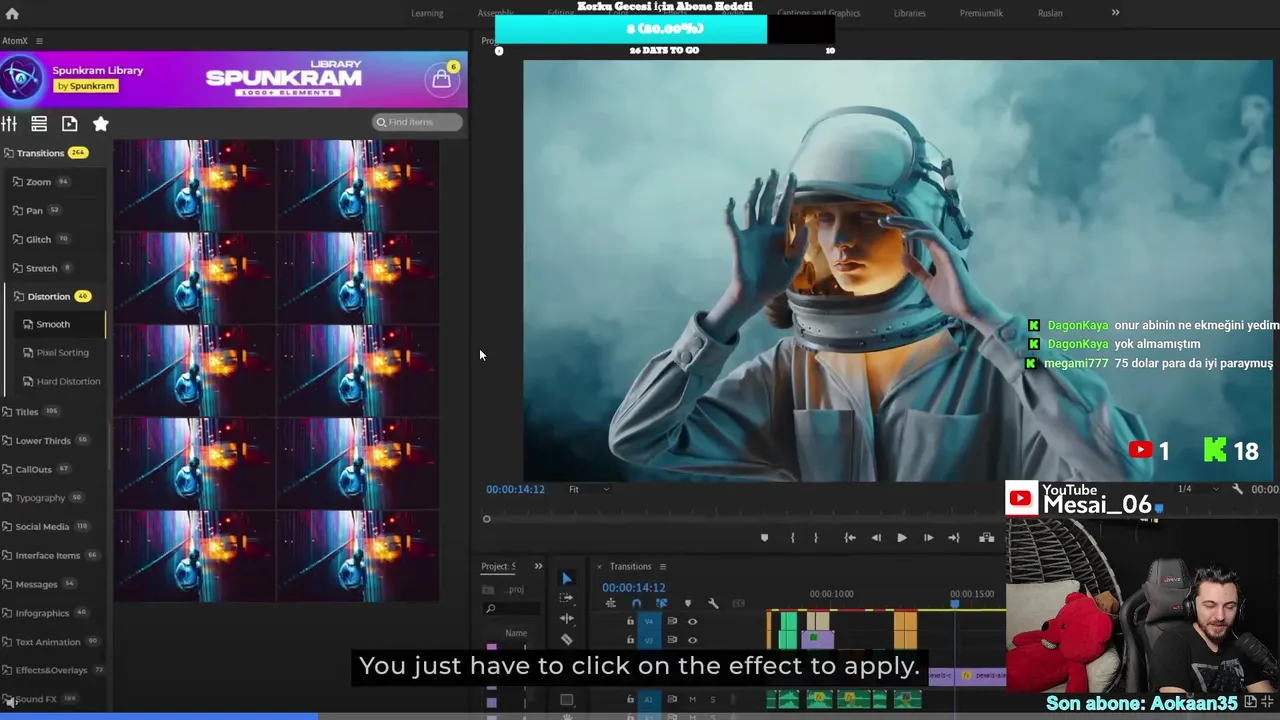Expand the CallOuts category

(36, 470)
